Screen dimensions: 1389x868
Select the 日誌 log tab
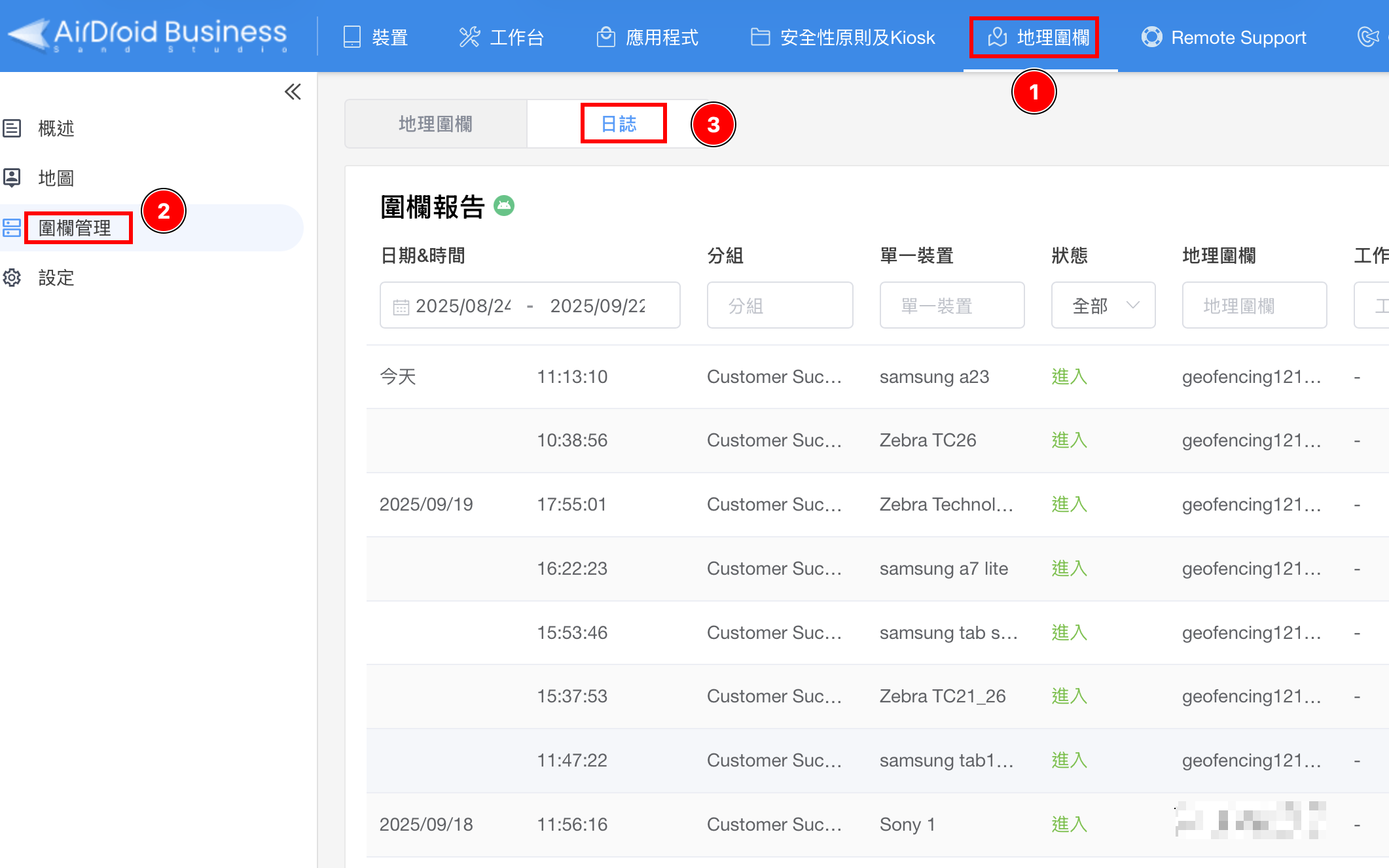tap(619, 124)
